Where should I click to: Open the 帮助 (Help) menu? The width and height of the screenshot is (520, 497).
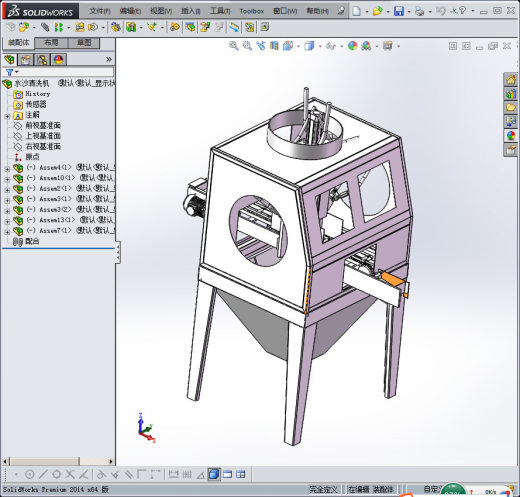click(x=317, y=11)
